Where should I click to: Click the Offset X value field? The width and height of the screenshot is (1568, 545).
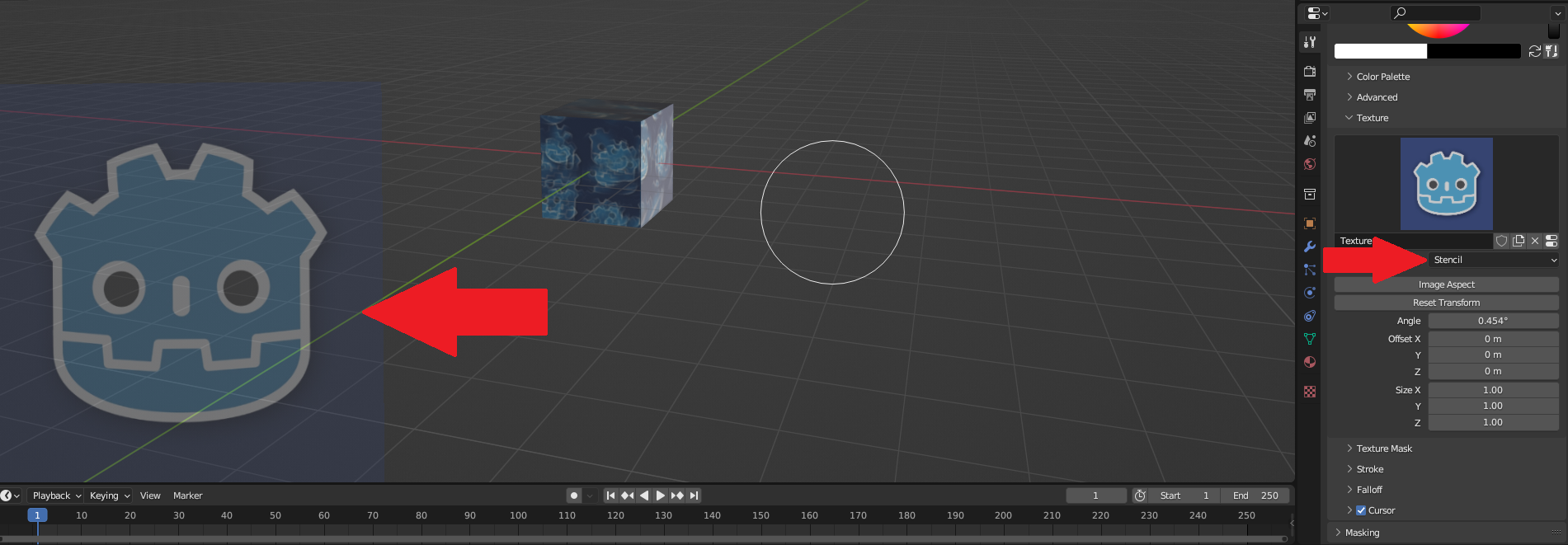[x=1494, y=339]
